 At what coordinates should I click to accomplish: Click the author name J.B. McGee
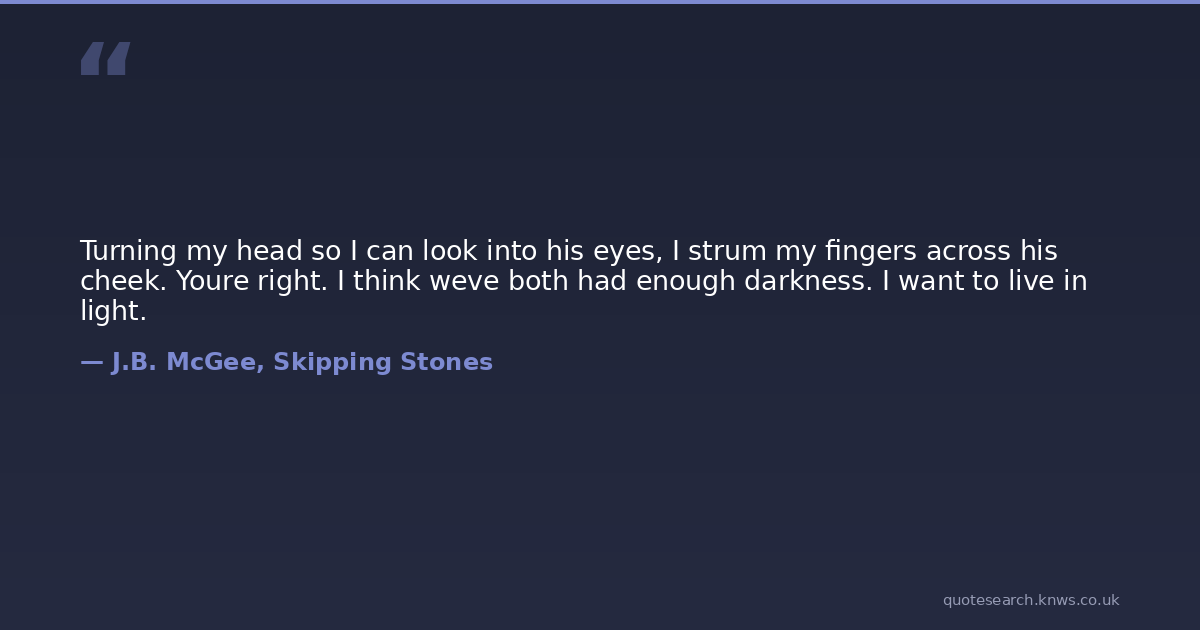187,363
